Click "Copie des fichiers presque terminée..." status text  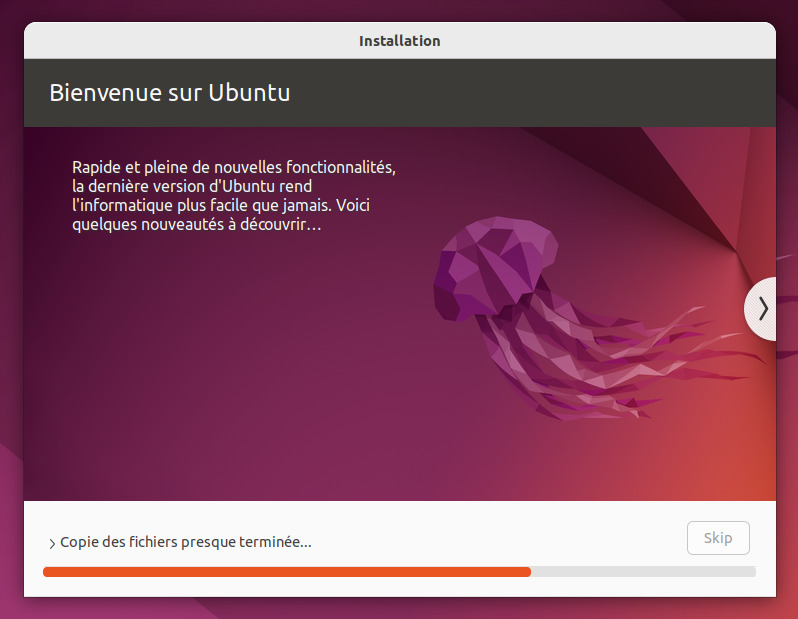[186, 542]
